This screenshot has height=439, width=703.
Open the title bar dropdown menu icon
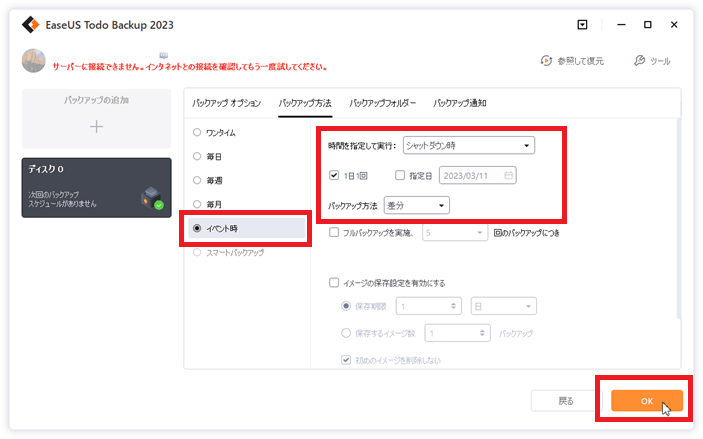pos(583,24)
